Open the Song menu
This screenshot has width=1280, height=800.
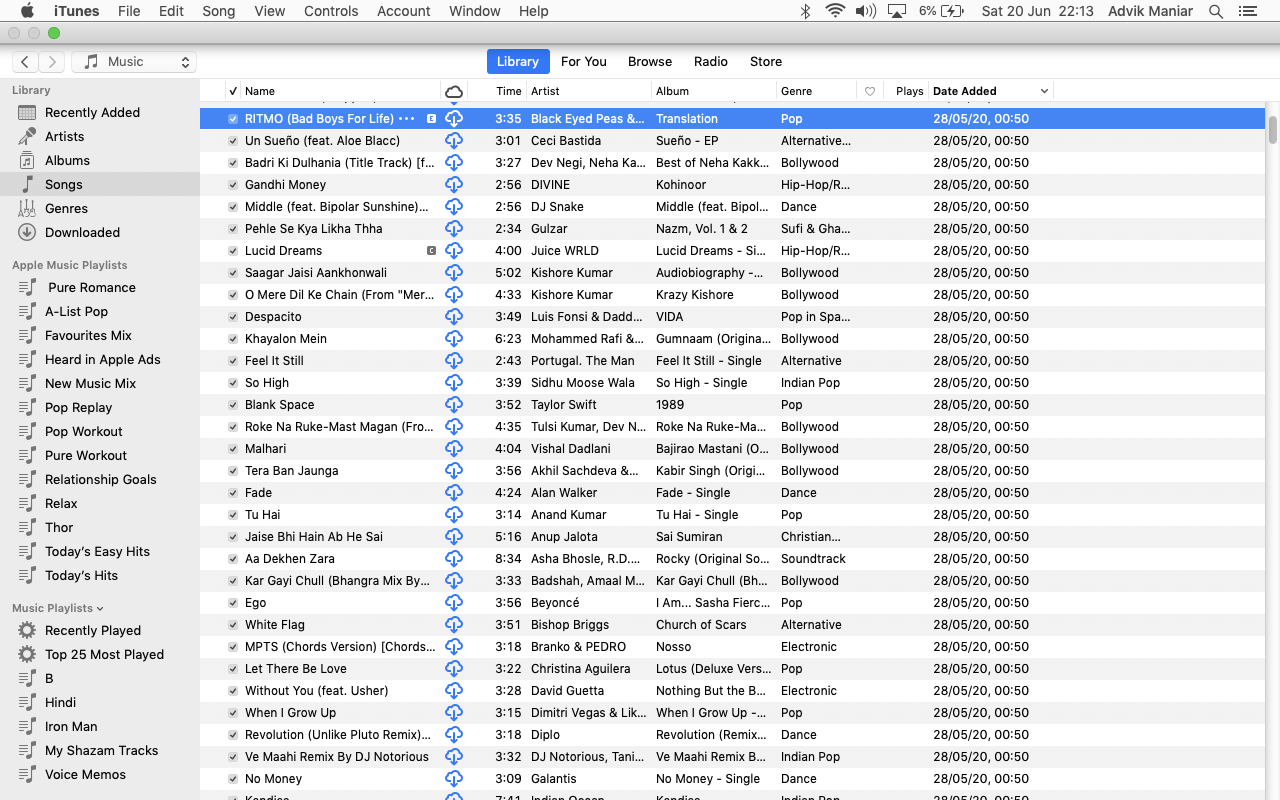pyautogui.click(x=219, y=11)
